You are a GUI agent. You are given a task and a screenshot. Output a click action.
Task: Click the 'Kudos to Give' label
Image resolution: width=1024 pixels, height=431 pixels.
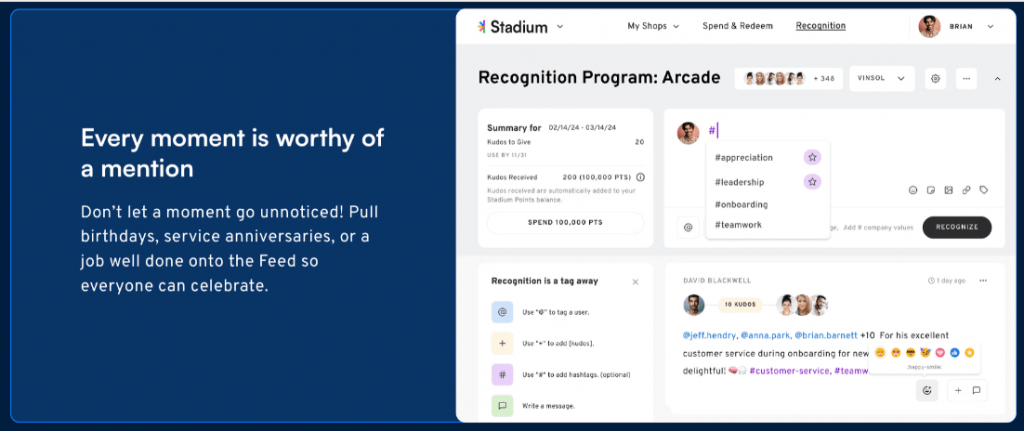click(x=509, y=142)
